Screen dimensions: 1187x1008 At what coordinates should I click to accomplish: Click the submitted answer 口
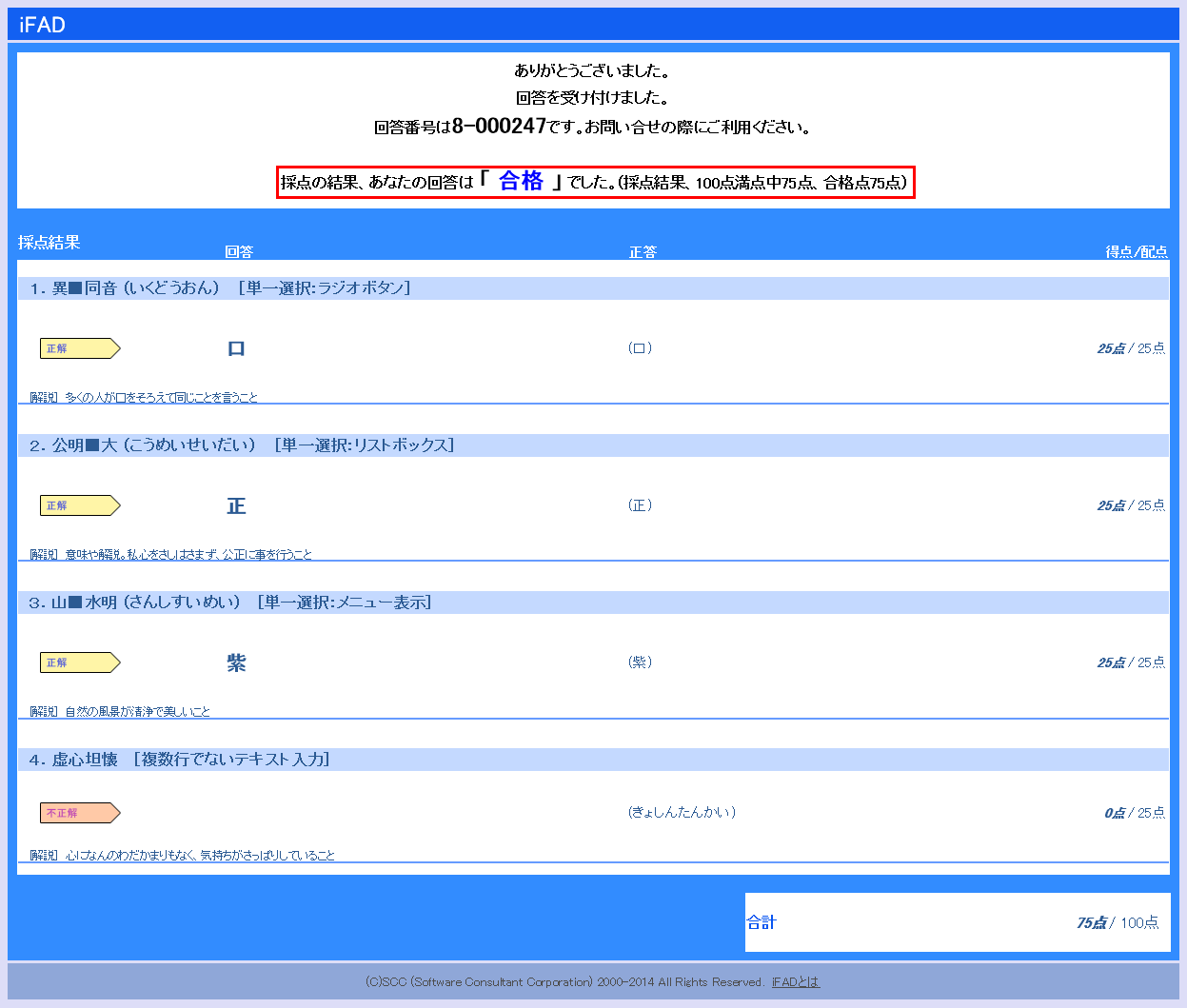tap(236, 348)
